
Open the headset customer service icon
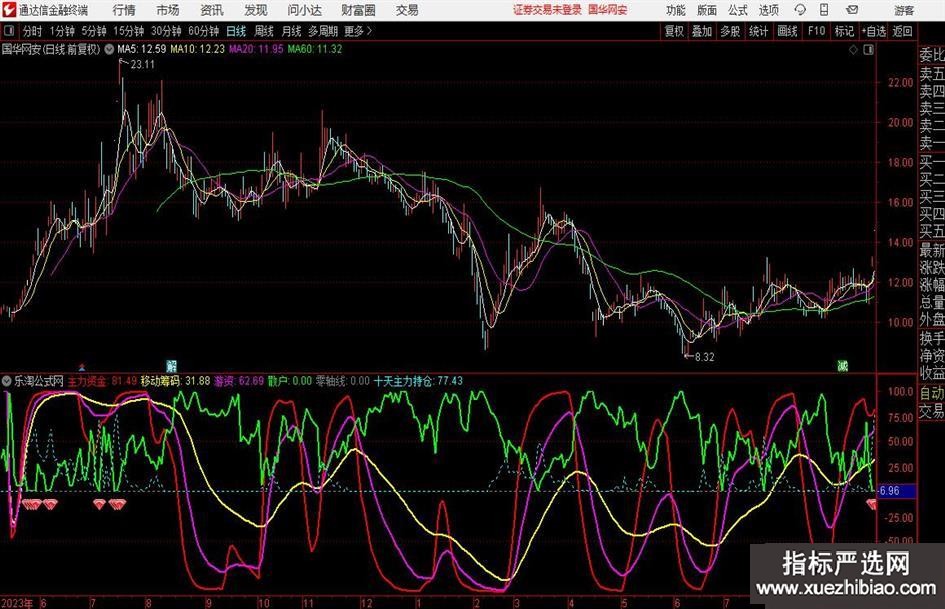pos(800,10)
